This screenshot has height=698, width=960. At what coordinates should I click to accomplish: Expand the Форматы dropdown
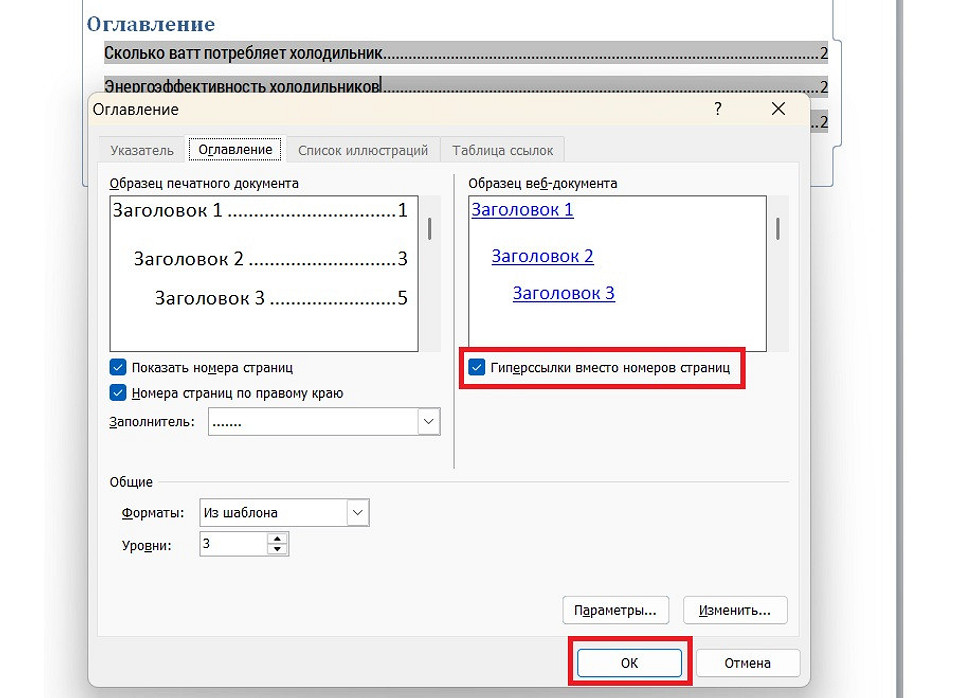coord(357,513)
